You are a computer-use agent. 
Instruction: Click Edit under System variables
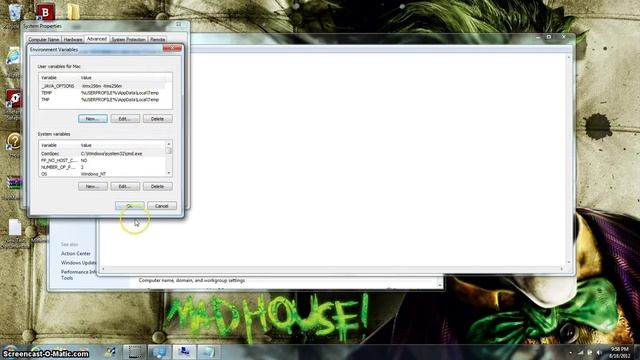click(125, 187)
